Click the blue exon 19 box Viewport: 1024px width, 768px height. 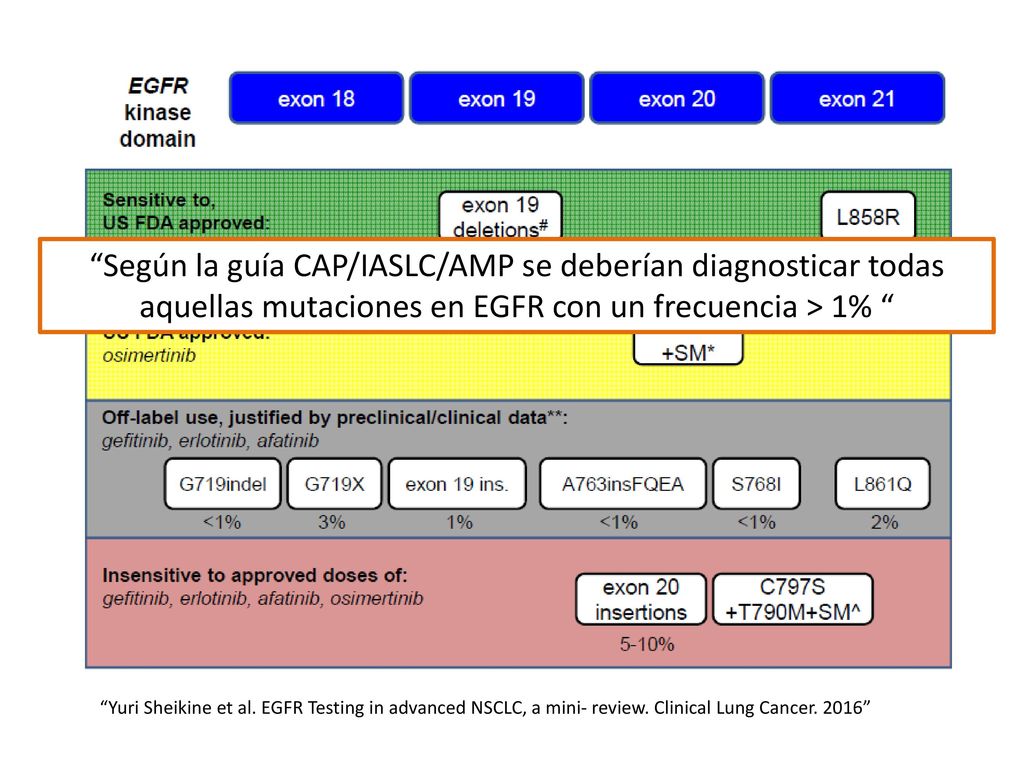(x=496, y=98)
